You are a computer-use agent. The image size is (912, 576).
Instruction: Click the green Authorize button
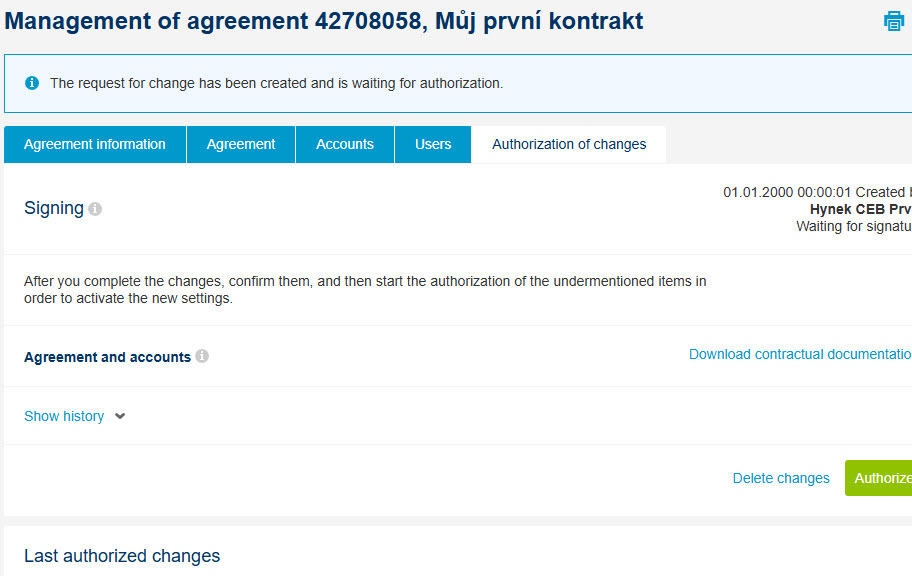[878, 478]
